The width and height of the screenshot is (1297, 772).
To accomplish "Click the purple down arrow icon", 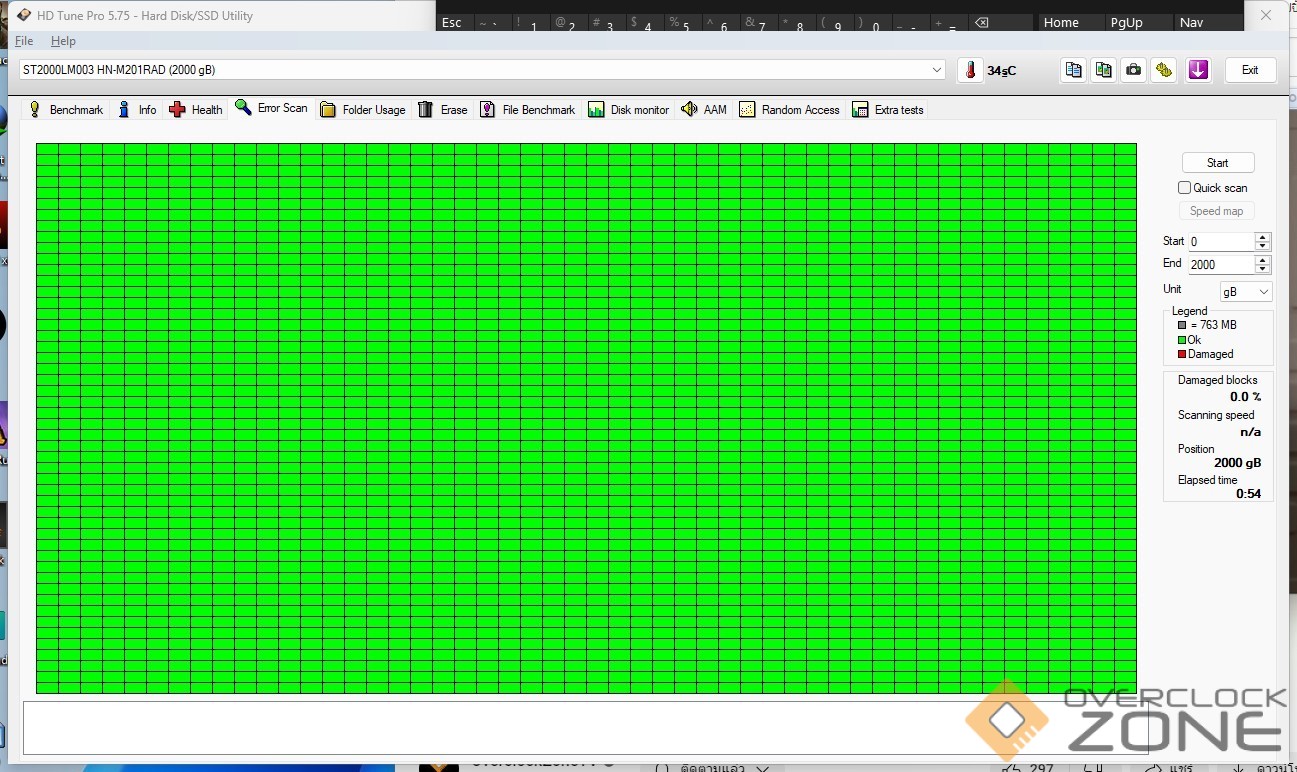I will 1198,70.
